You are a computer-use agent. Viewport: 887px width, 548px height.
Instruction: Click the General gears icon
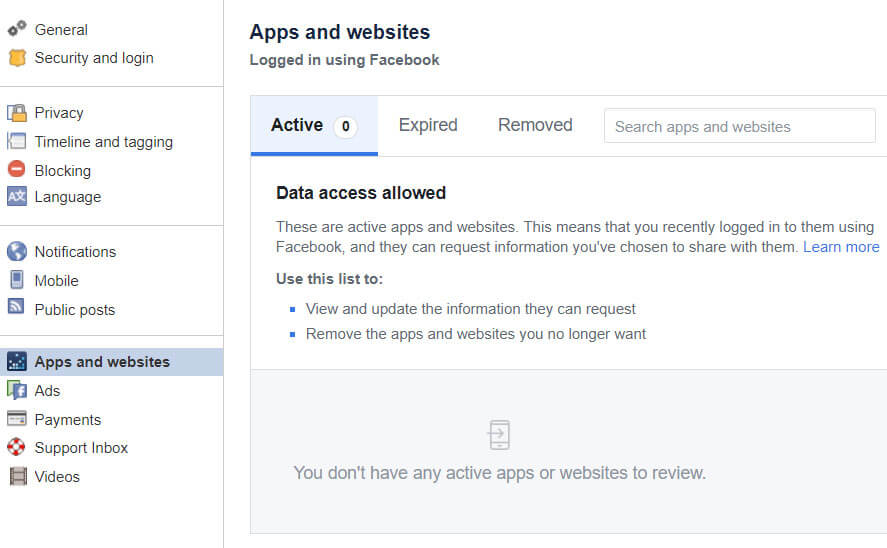[x=17, y=28]
